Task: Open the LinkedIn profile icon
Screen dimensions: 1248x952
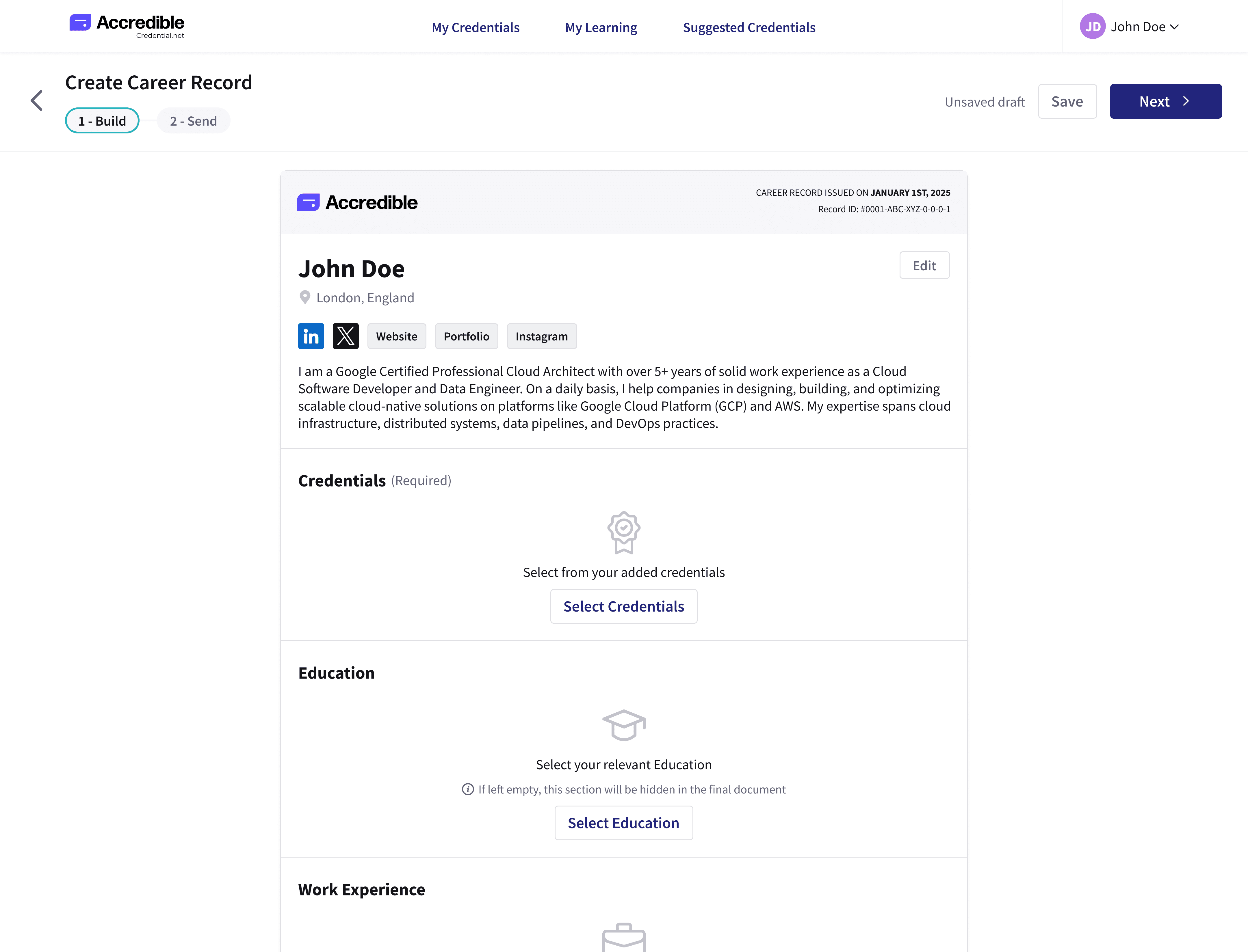Action: click(311, 336)
